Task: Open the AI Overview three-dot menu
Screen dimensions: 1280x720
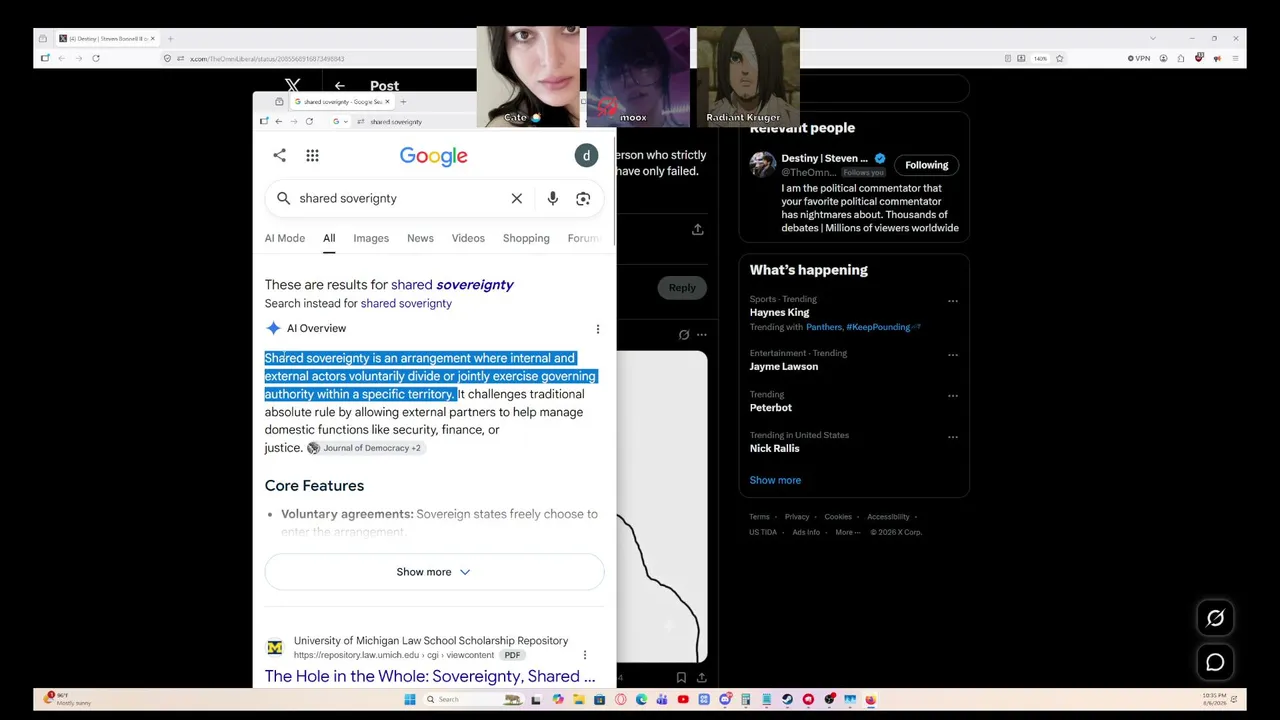Action: coord(598,328)
